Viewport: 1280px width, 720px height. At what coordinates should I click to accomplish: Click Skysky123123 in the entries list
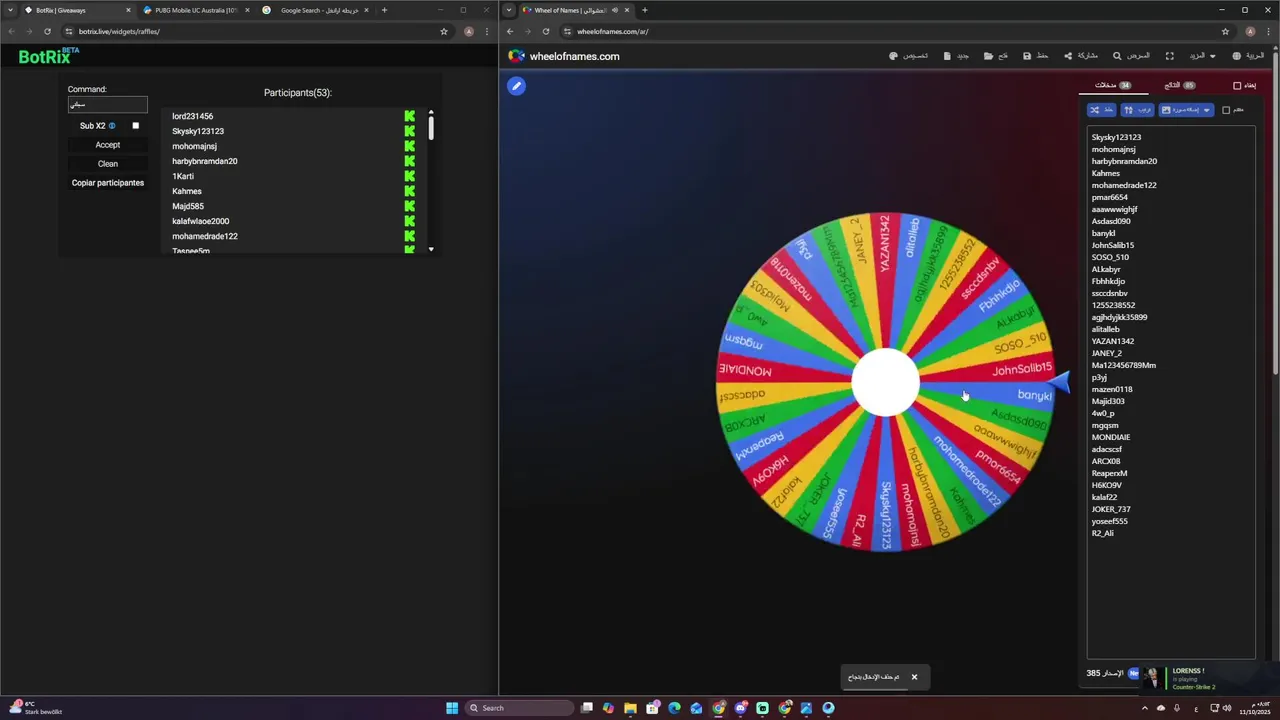(1116, 137)
